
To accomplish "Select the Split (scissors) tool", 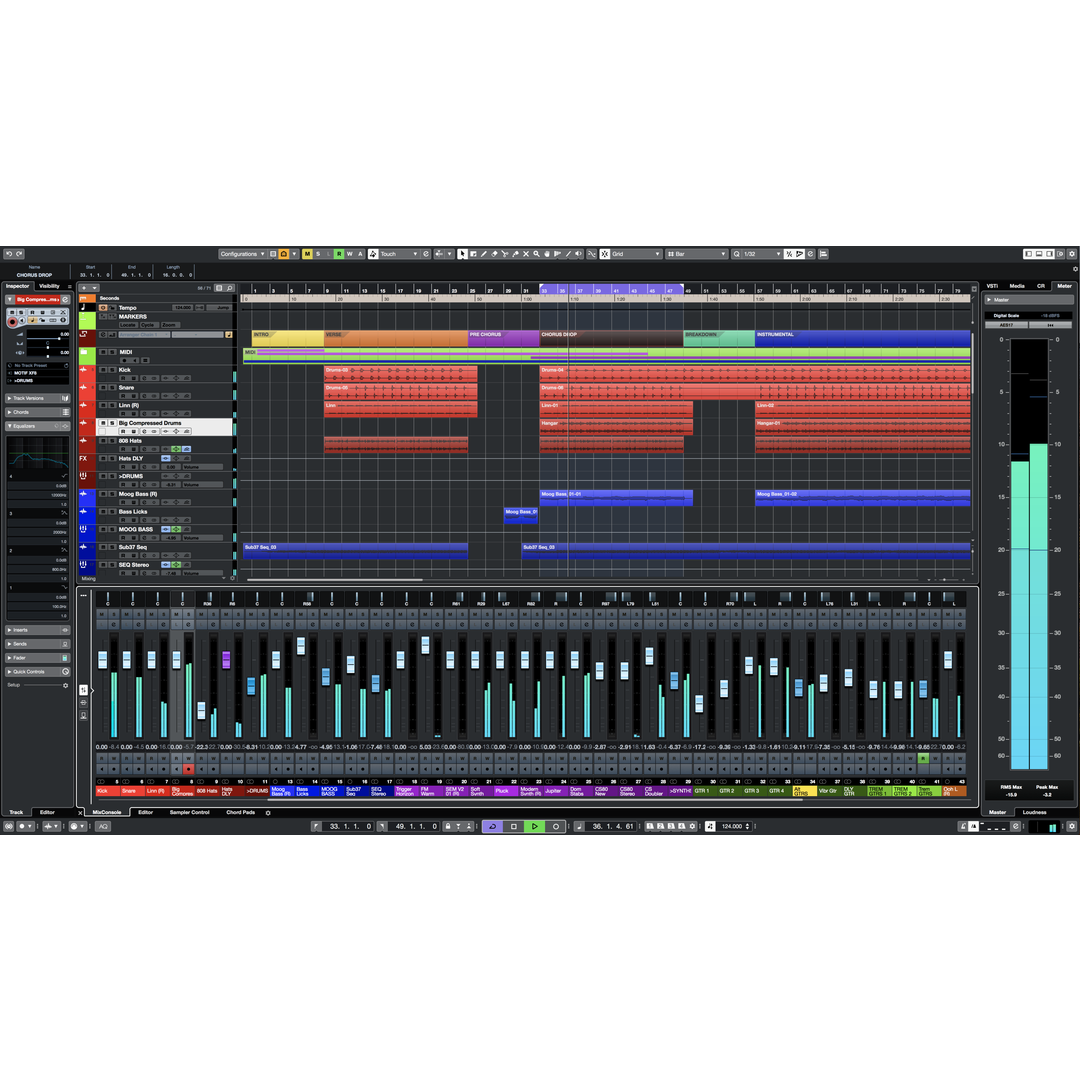I will pyautogui.click(x=505, y=253).
